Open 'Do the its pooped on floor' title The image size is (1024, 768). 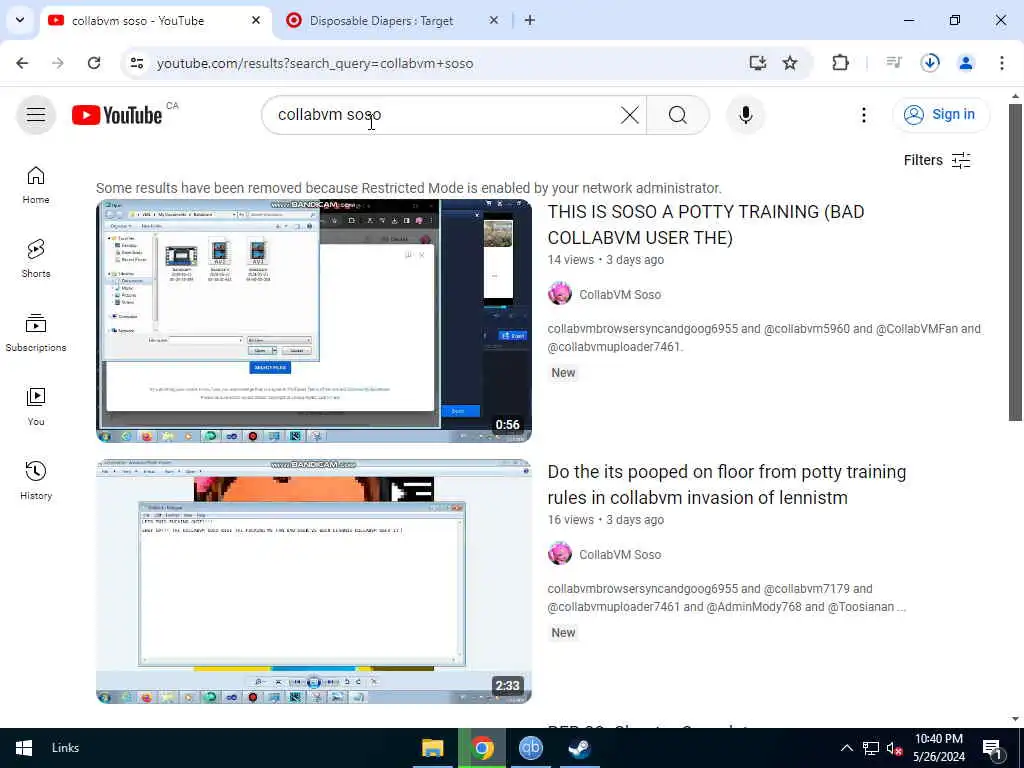[727, 485]
